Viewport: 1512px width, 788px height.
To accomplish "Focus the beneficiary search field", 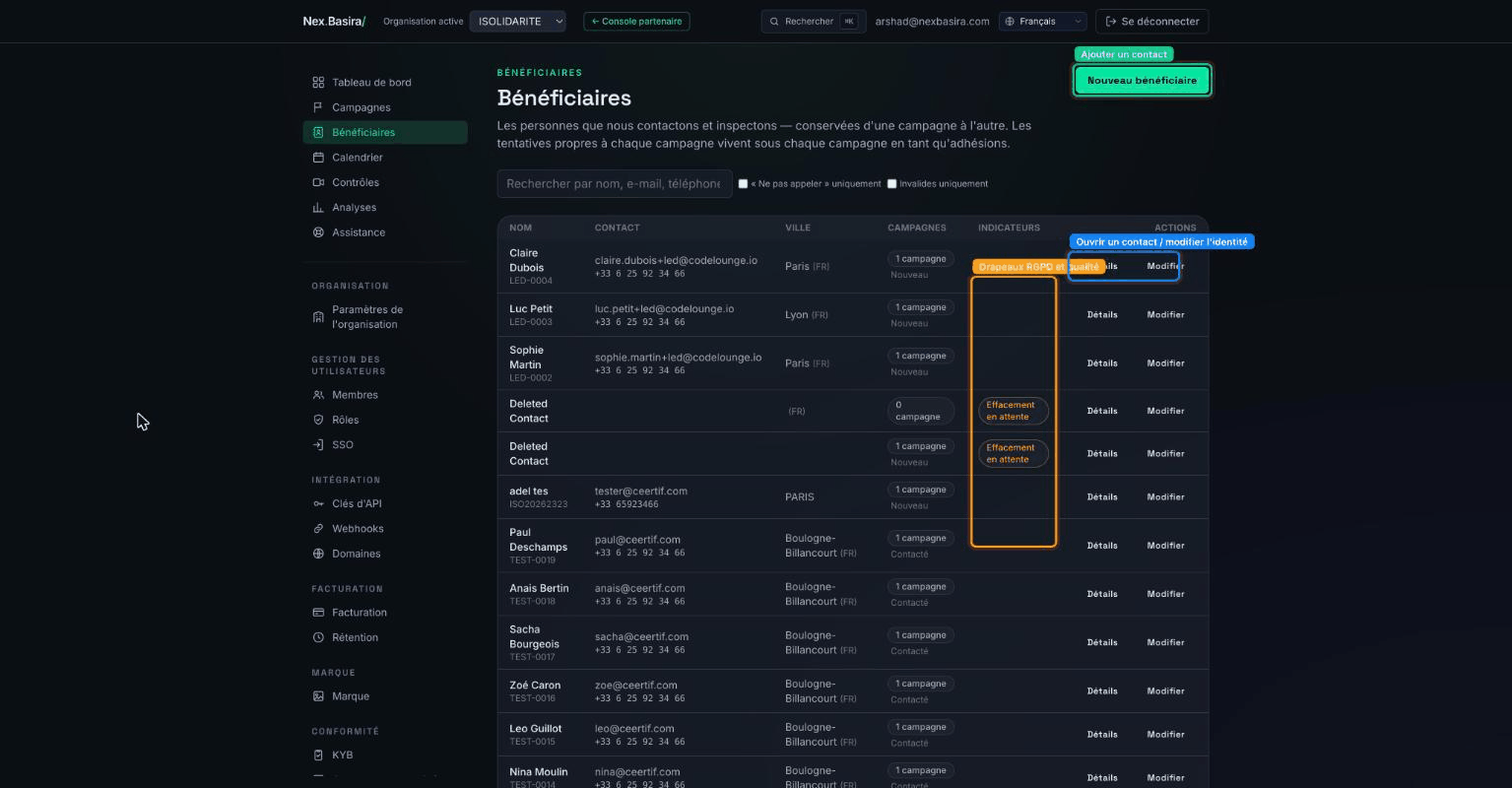I will point(615,184).
